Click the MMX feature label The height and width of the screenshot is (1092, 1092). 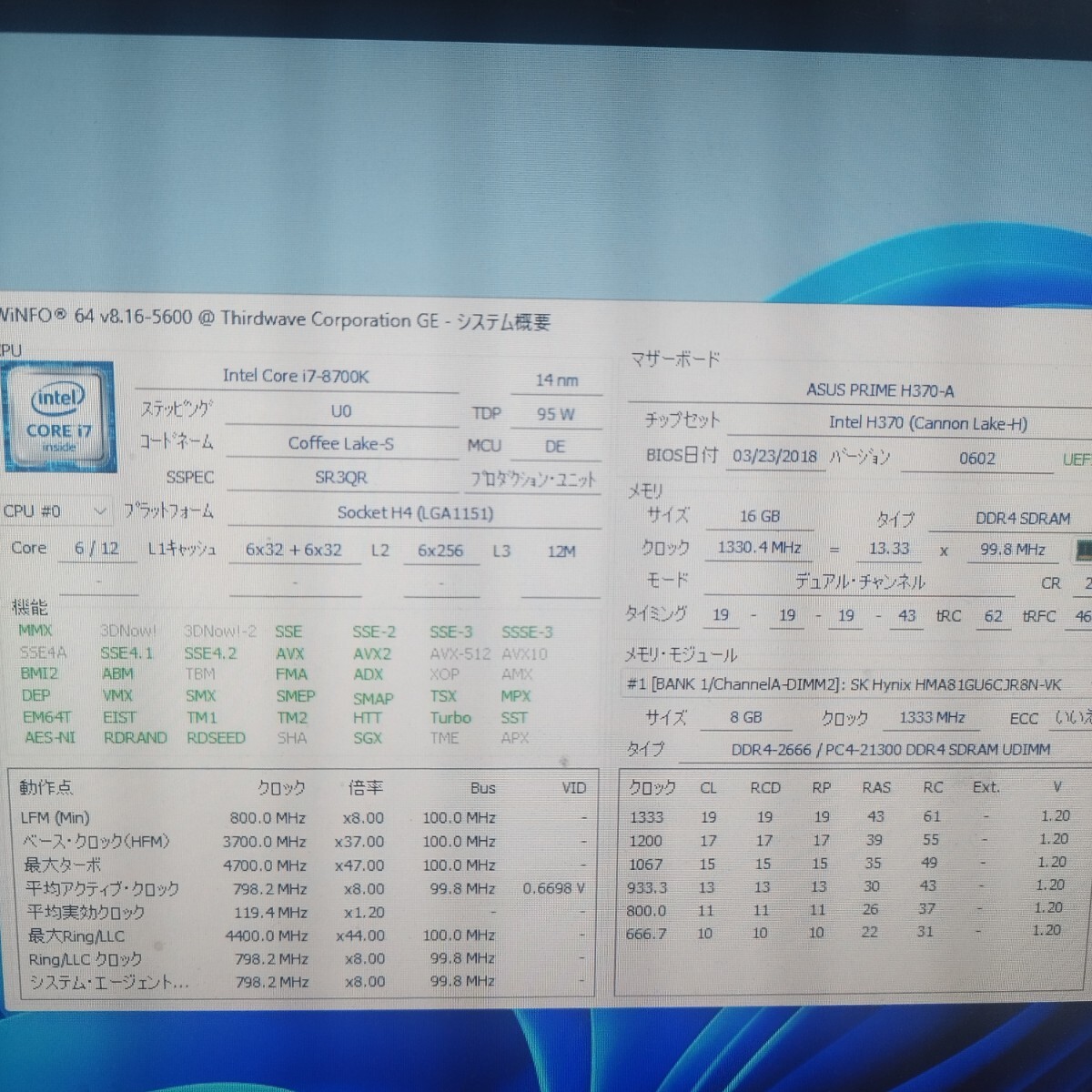(35, 631)
